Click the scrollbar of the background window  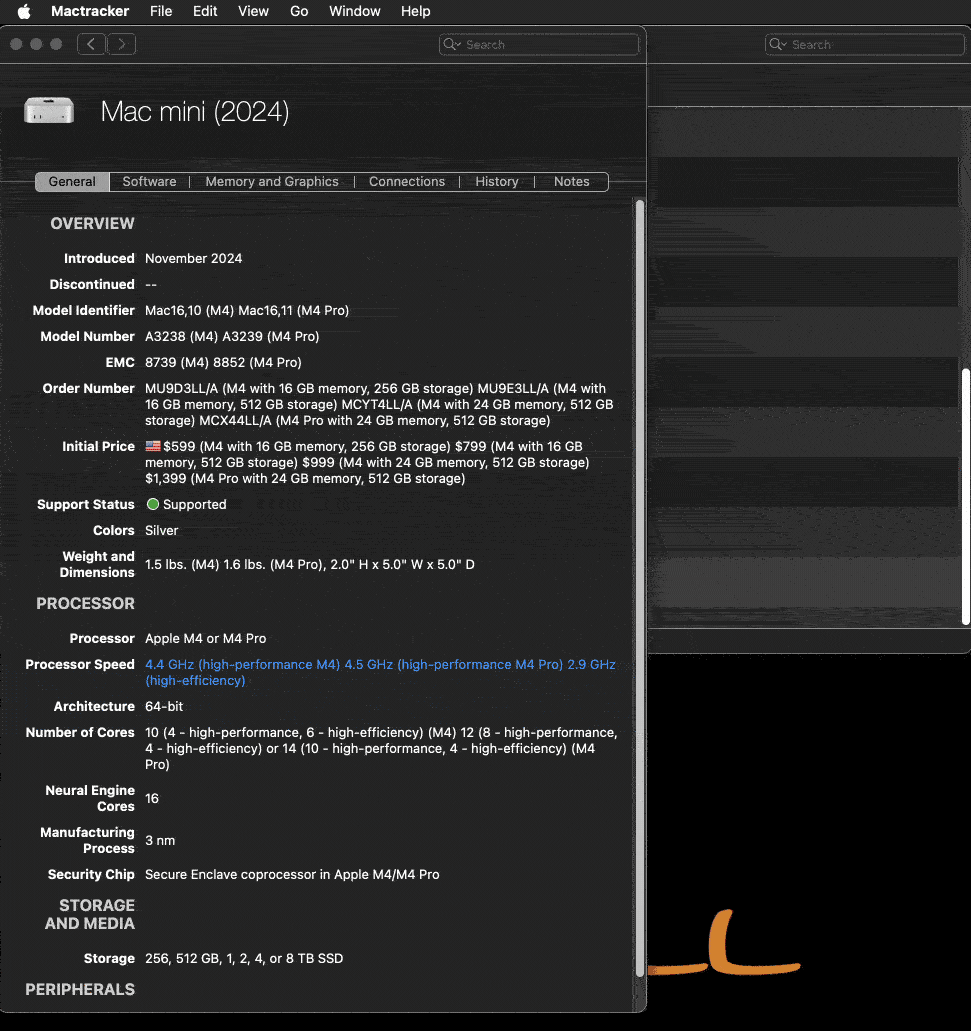point(966,496)
